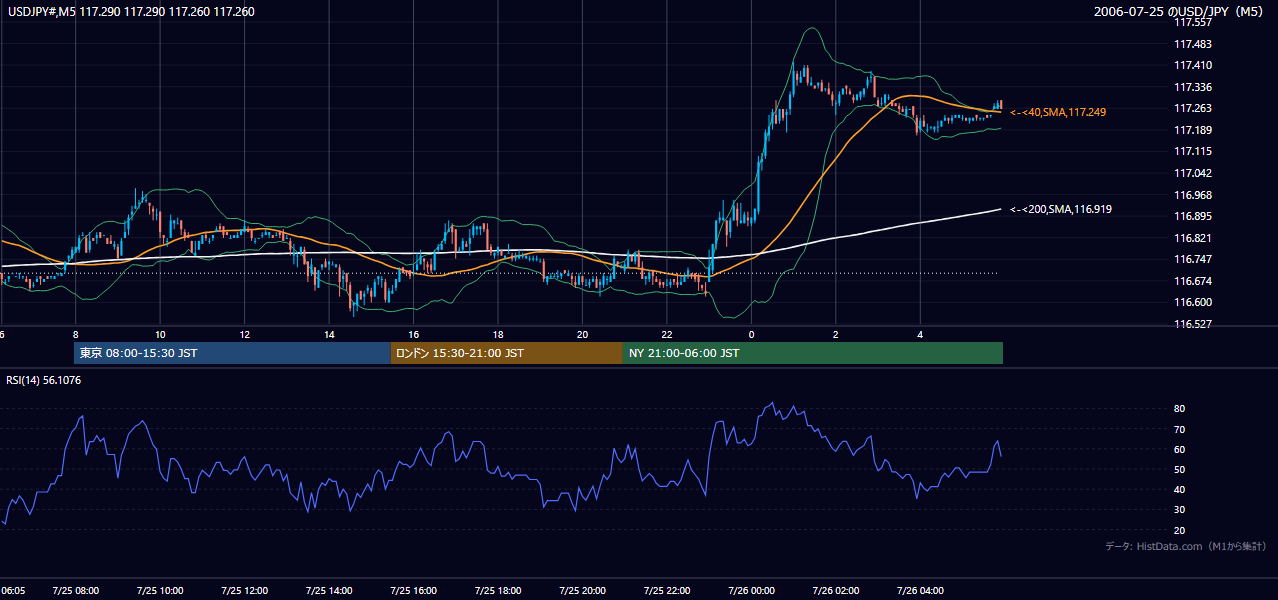Select the 7/25 22:00 time label
The width and height of the screenshot is (1278, 600).
pos(667,591)
